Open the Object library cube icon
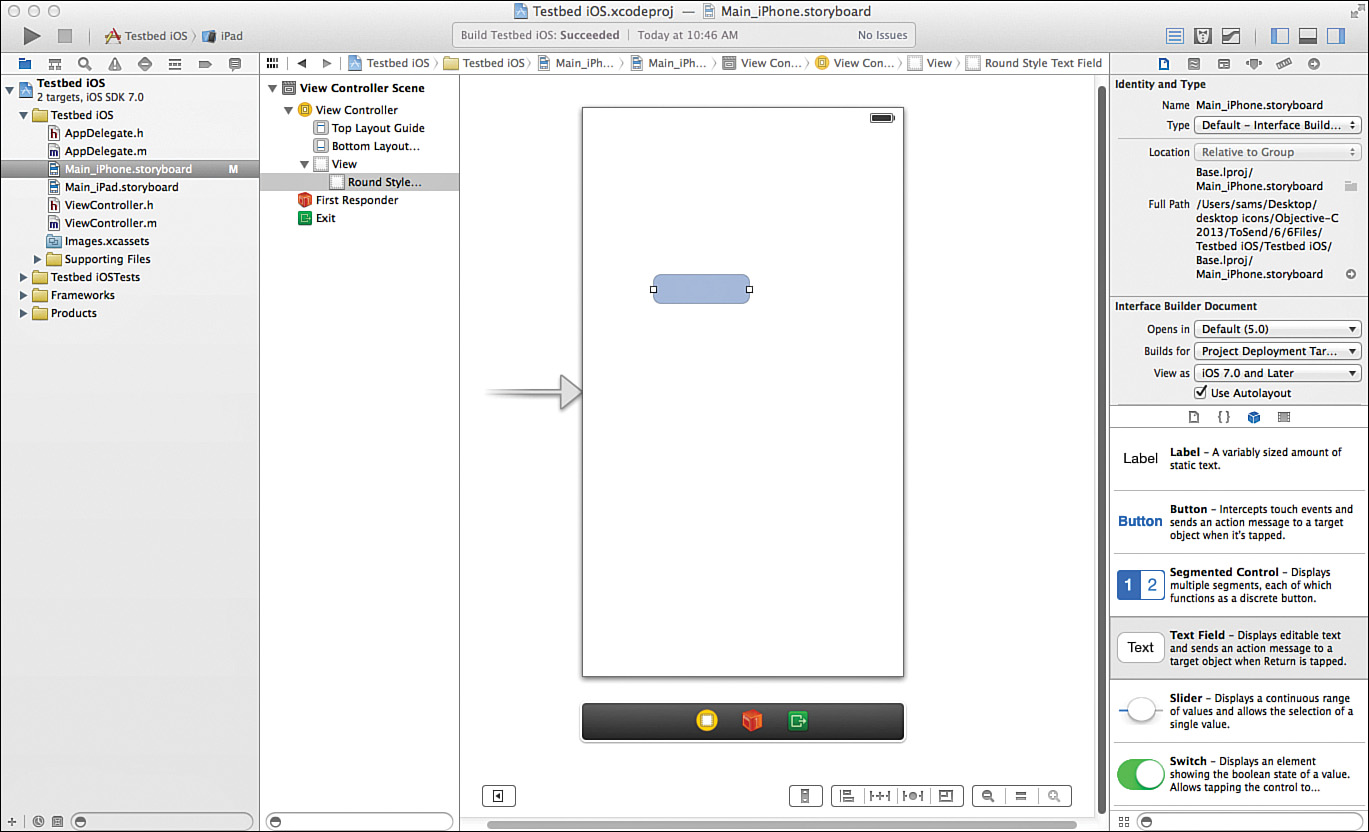 pyautogui.click(x=1254, y=417)
